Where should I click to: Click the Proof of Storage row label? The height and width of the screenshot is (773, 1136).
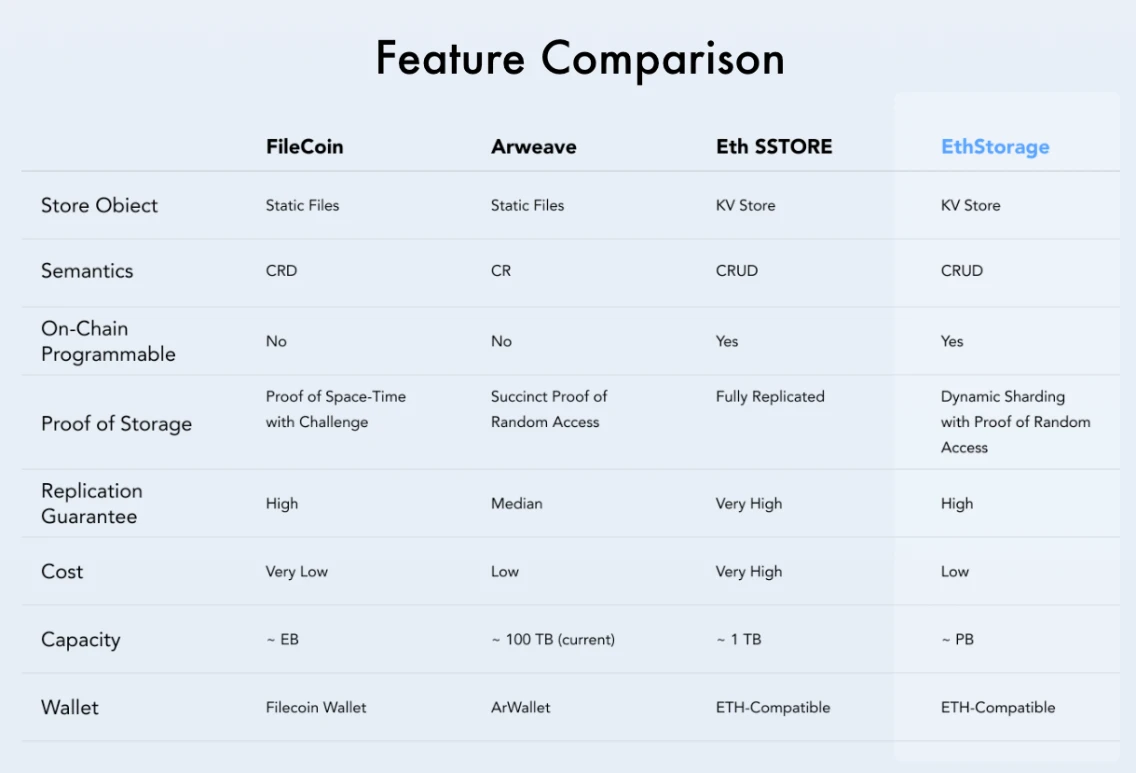(116, 424)
